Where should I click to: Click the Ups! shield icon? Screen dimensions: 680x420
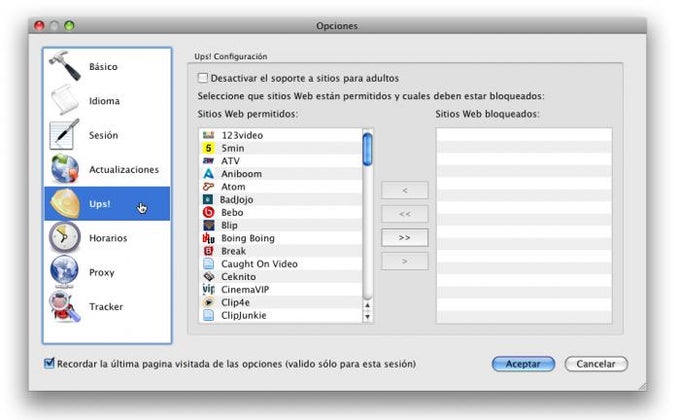pyautogui.click(x=65, y=203)
